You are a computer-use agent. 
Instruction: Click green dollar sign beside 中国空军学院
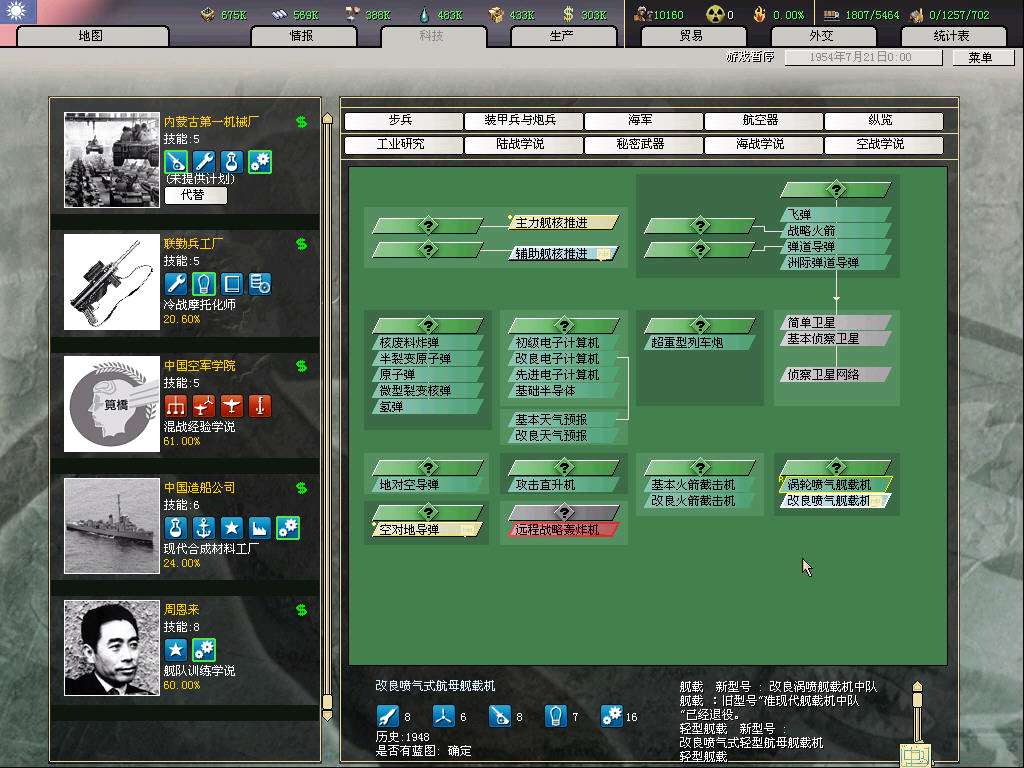[x=301, y=366]
